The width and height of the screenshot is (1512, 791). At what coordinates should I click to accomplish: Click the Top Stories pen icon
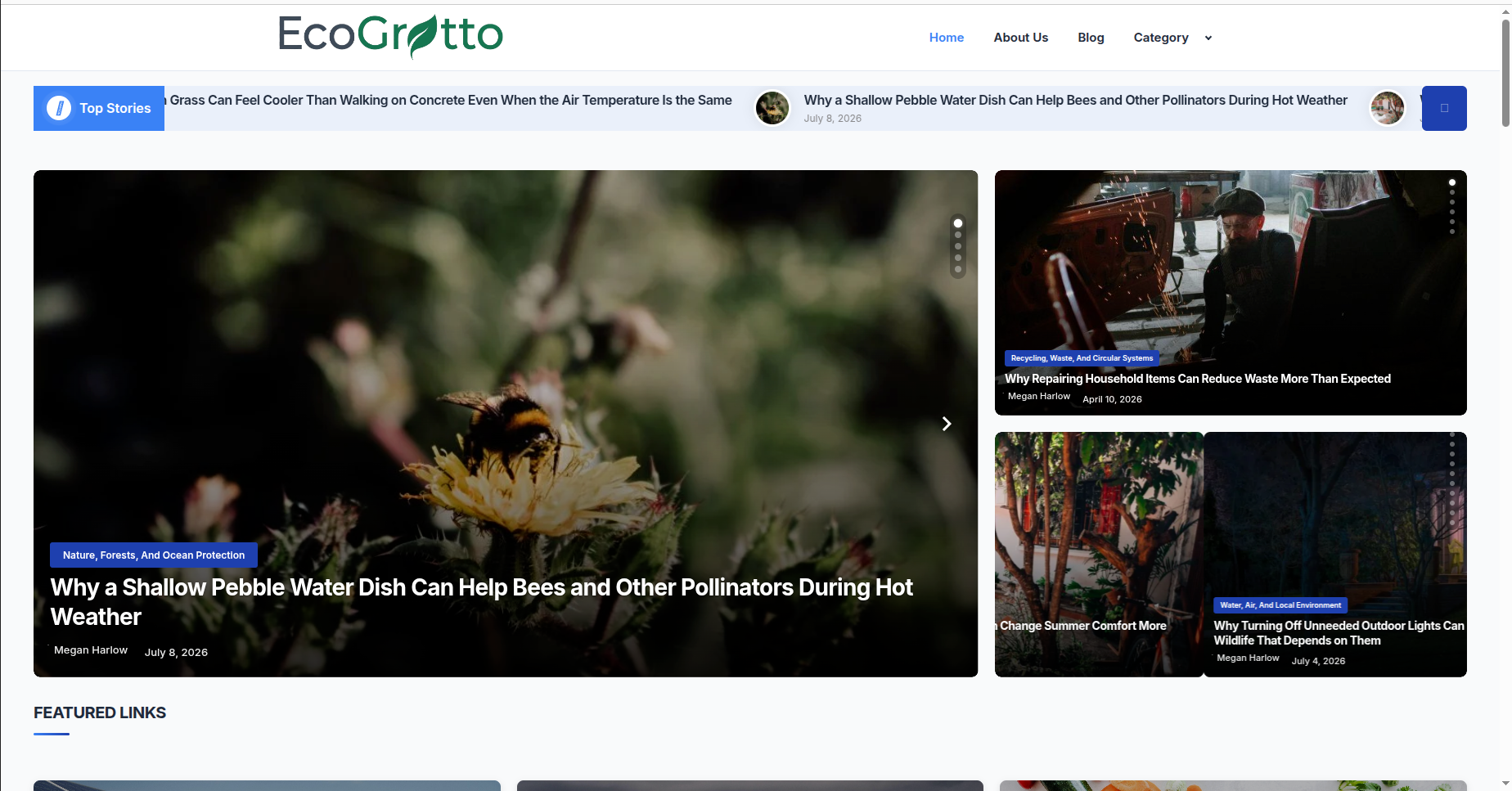point(59,108)
